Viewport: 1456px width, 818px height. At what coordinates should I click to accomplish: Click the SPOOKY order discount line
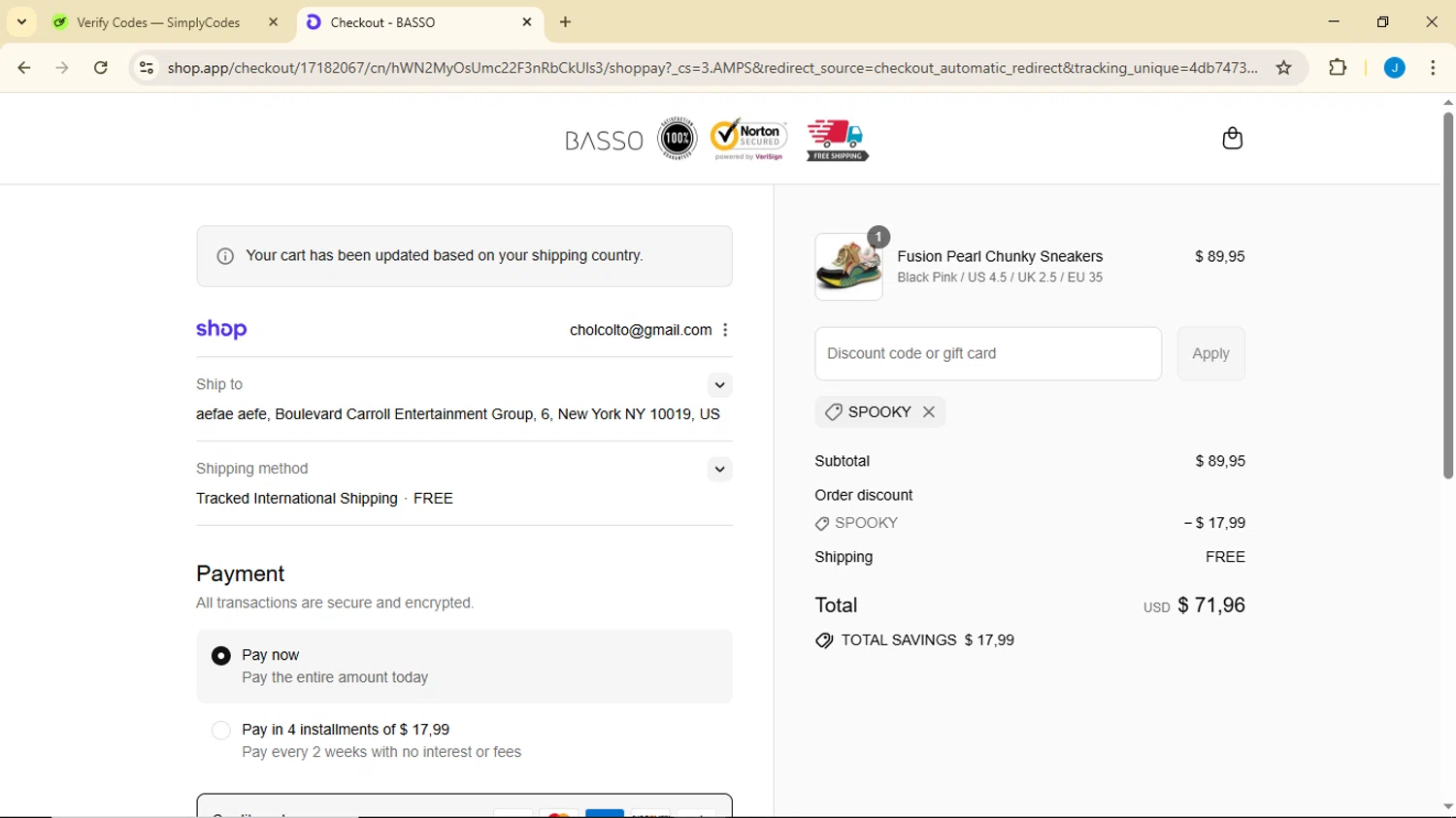point(1030,523)
